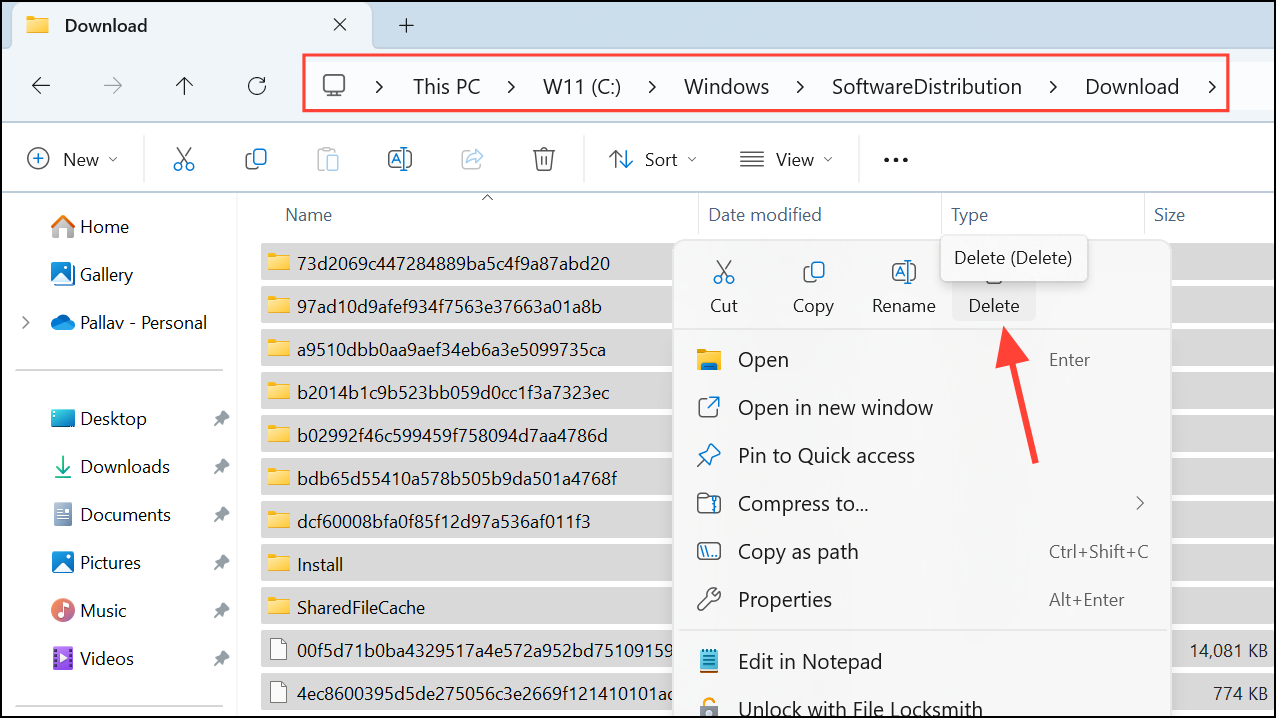
Task: Cut the folder using the context menu icon
Action: (x=723, y=271)
